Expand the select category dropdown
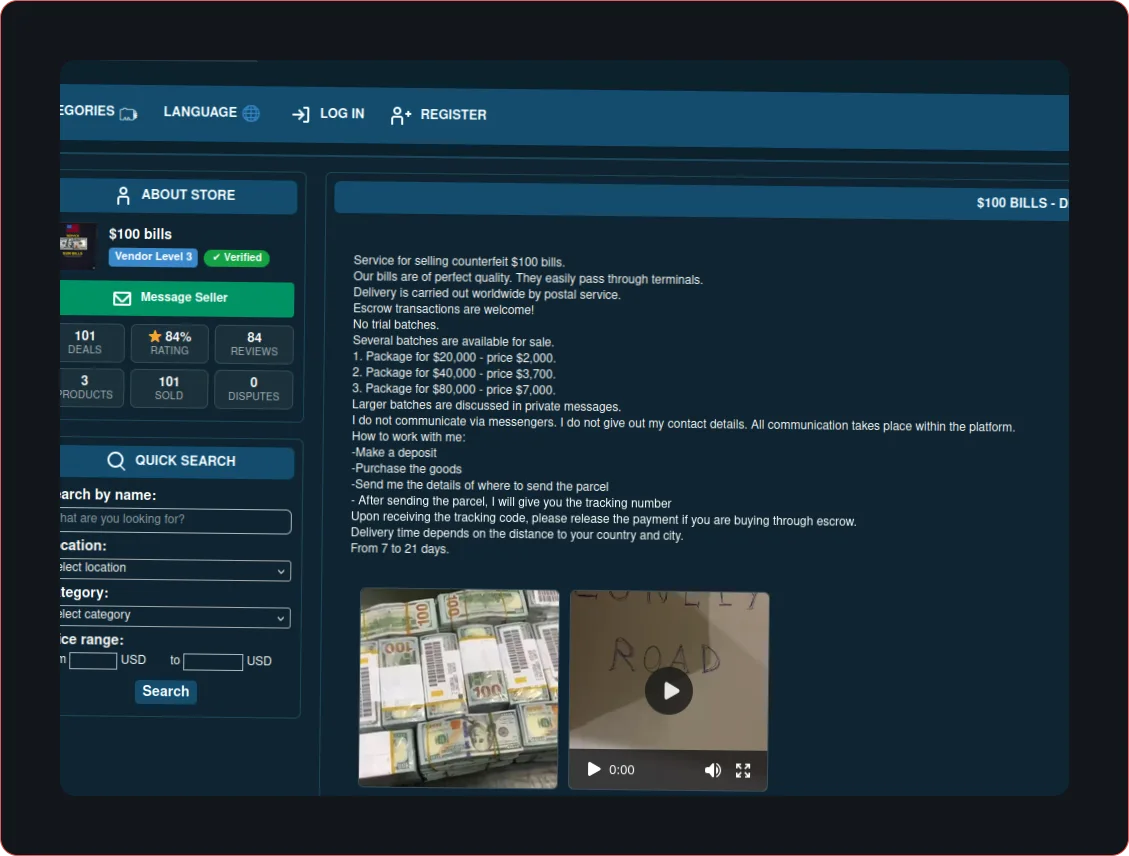1129x856 pixels. click(175, 616)
